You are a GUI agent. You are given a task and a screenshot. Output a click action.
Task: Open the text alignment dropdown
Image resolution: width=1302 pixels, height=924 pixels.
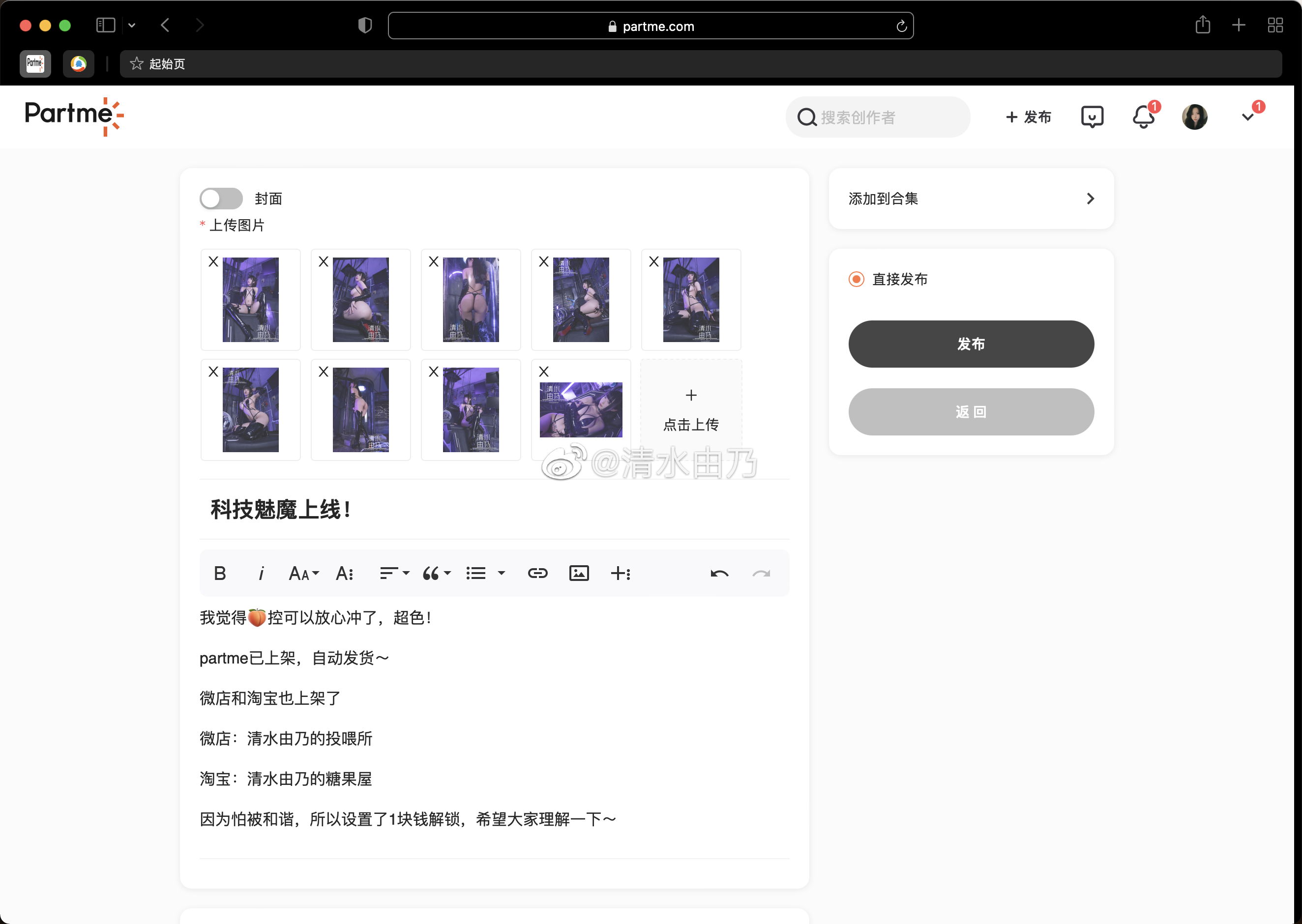394,574
